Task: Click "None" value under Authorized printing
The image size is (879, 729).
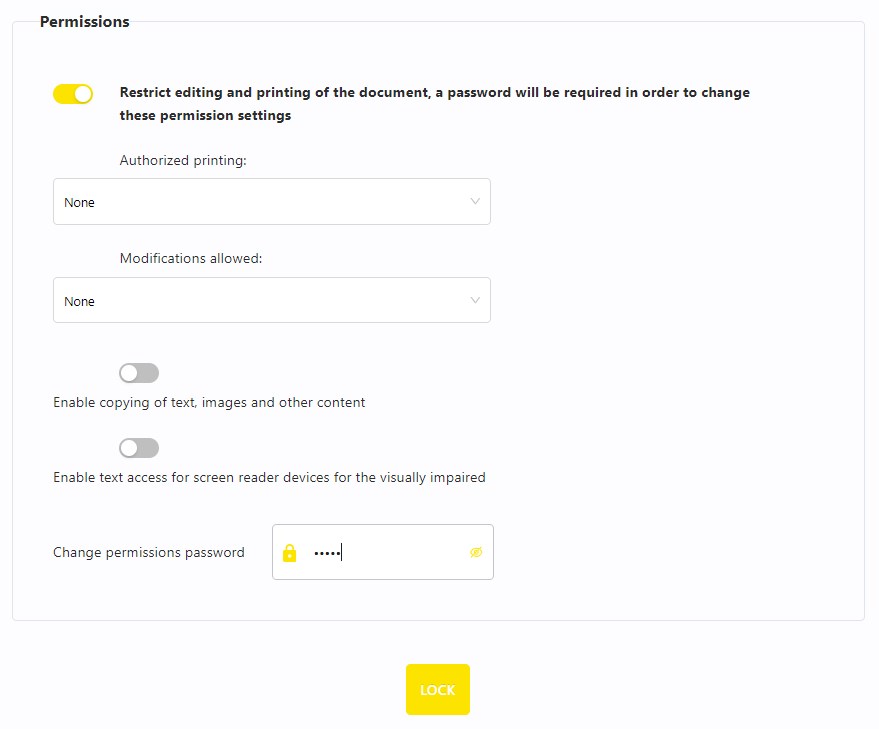Action: click(x=80, y=203)
